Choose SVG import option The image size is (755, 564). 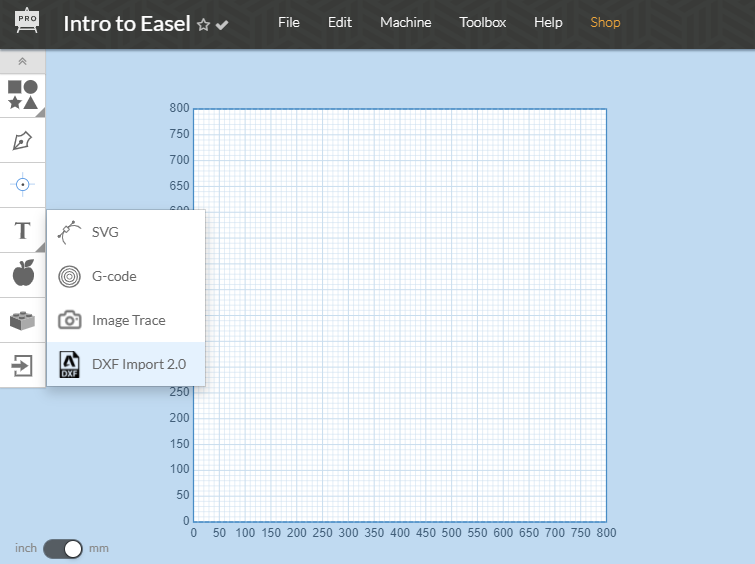126,232
